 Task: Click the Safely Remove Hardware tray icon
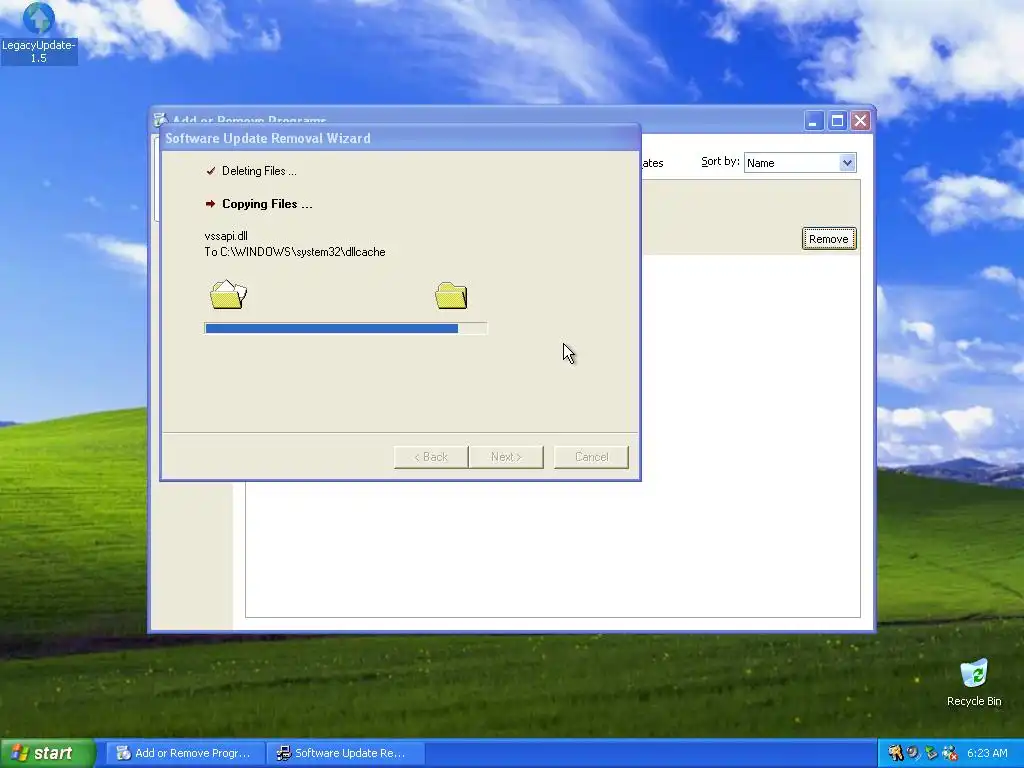pyautogui.click(x=931, y=753)
